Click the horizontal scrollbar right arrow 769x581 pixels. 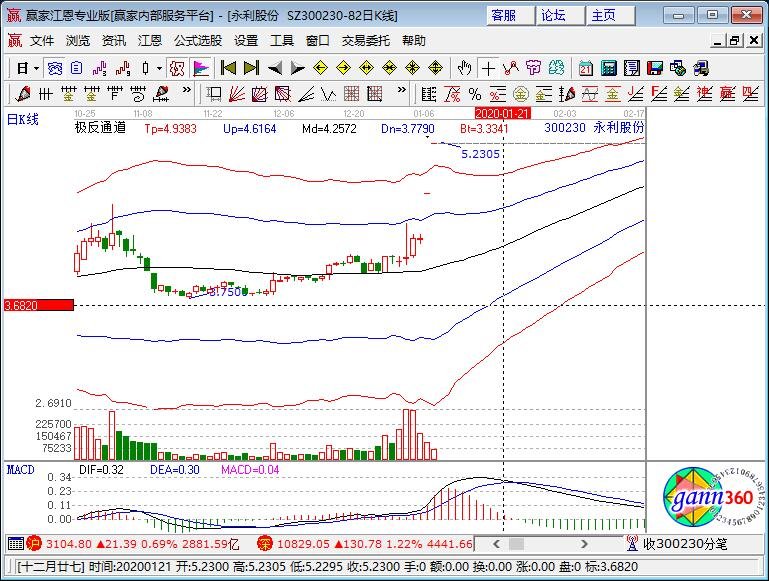(x=584, y=544)
